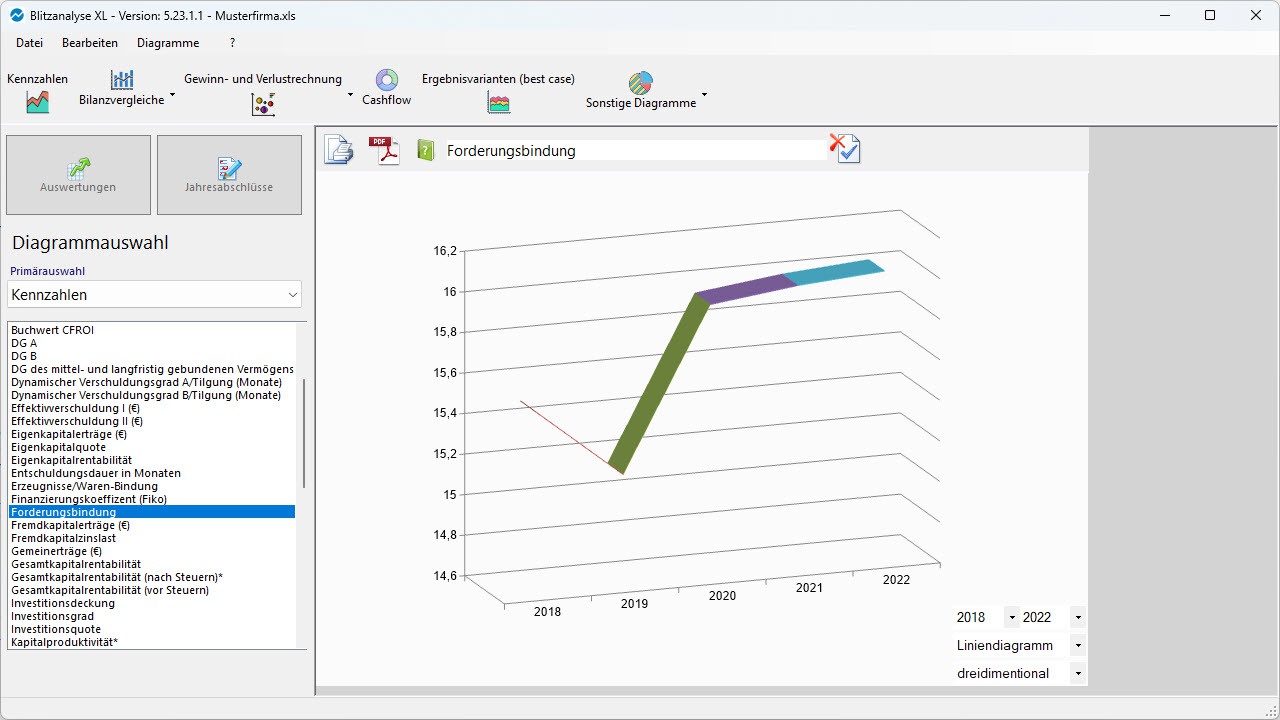This screenshot has width=1280, height=720.
Task: Select Gemeinerträge (€) entry
Action: tap(152, 551)
